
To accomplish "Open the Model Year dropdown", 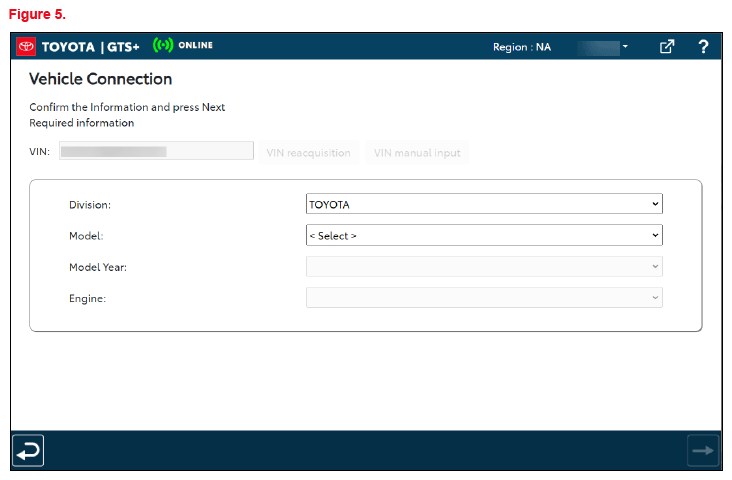I will tap(484, 267).
